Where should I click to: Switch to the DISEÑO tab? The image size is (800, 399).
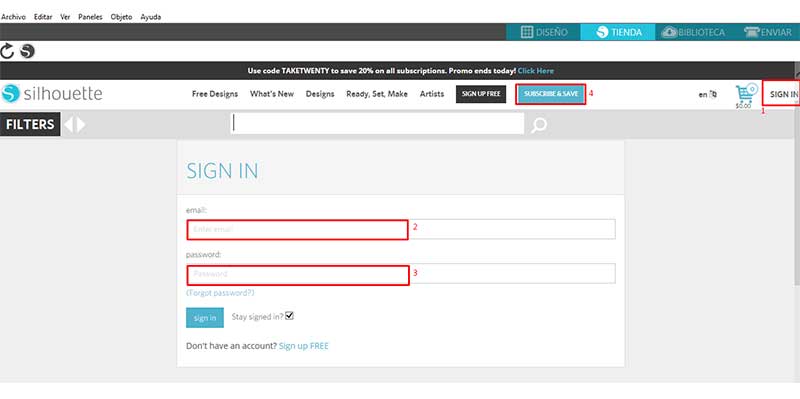click(544, 32)
